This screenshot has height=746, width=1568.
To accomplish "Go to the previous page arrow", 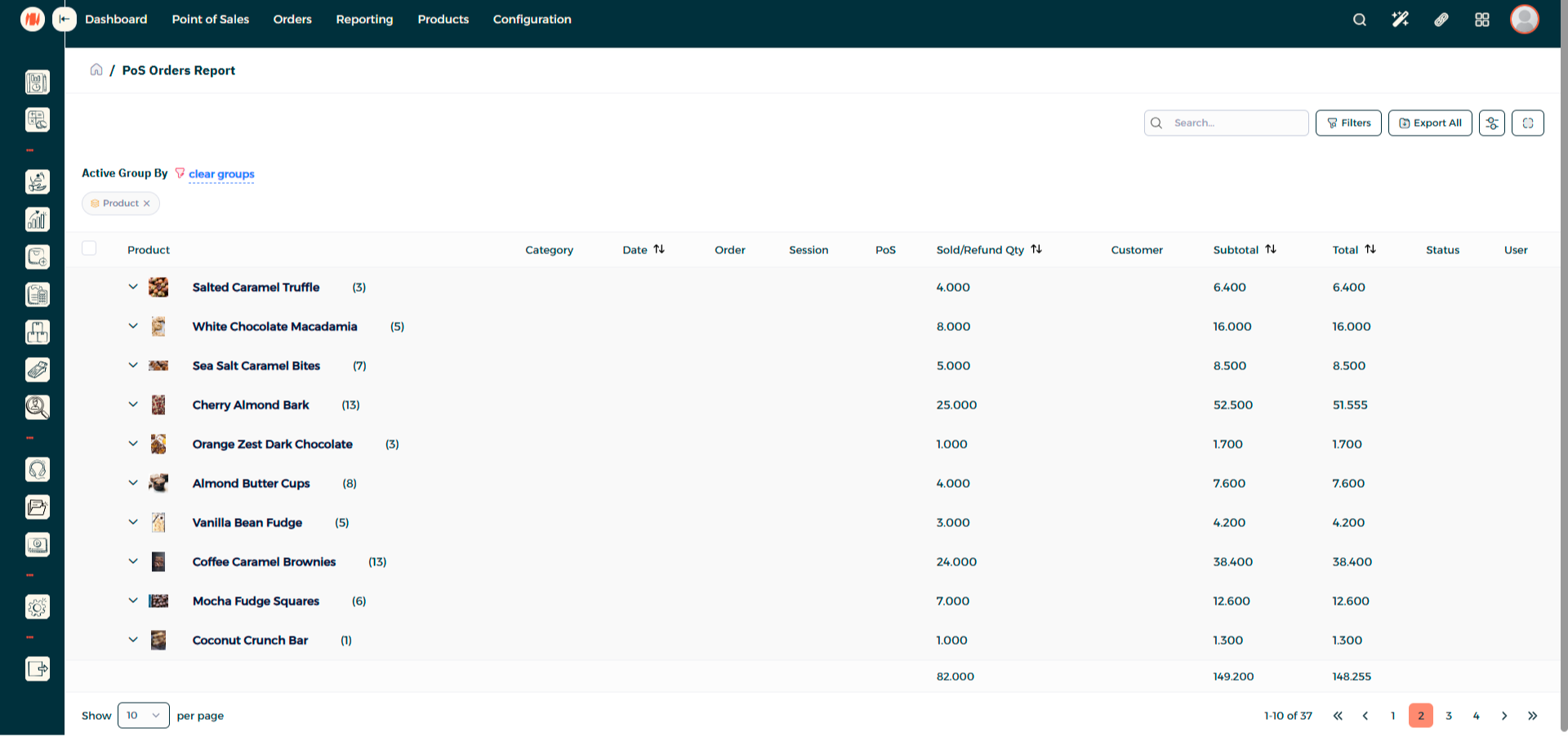I will point(1365,716).
